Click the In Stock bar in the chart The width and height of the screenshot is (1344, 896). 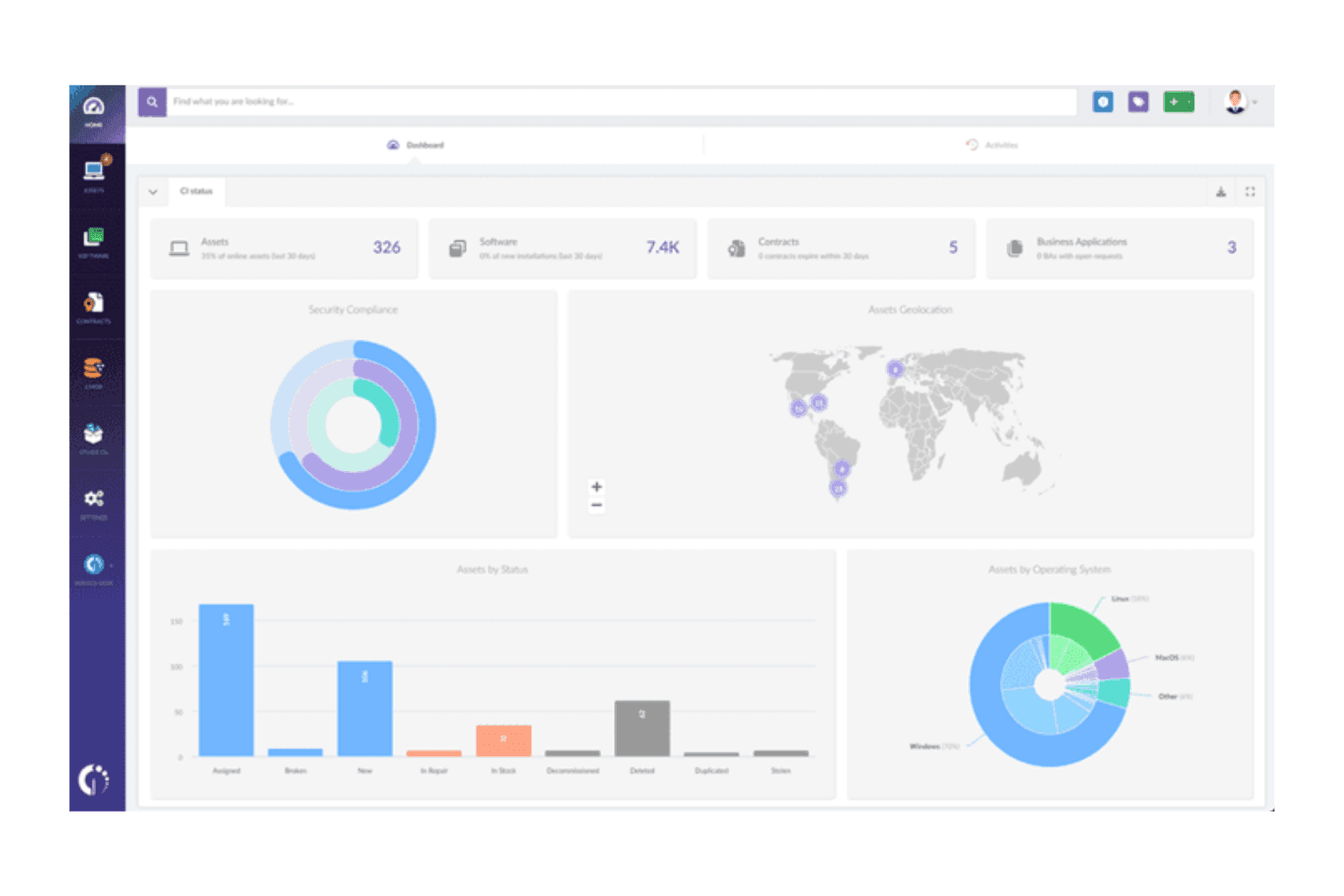pyautogui.click(x=504, y=741)
